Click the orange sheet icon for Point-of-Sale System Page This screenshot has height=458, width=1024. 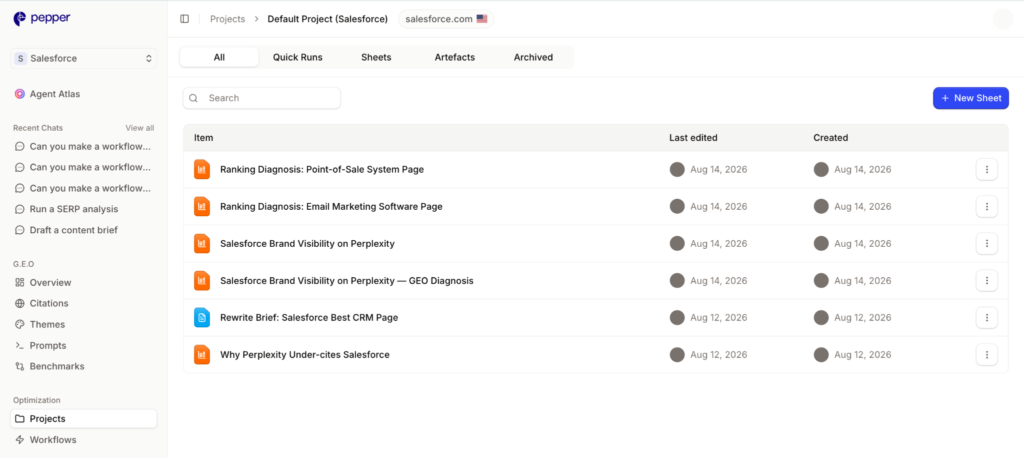click(202, 169)
